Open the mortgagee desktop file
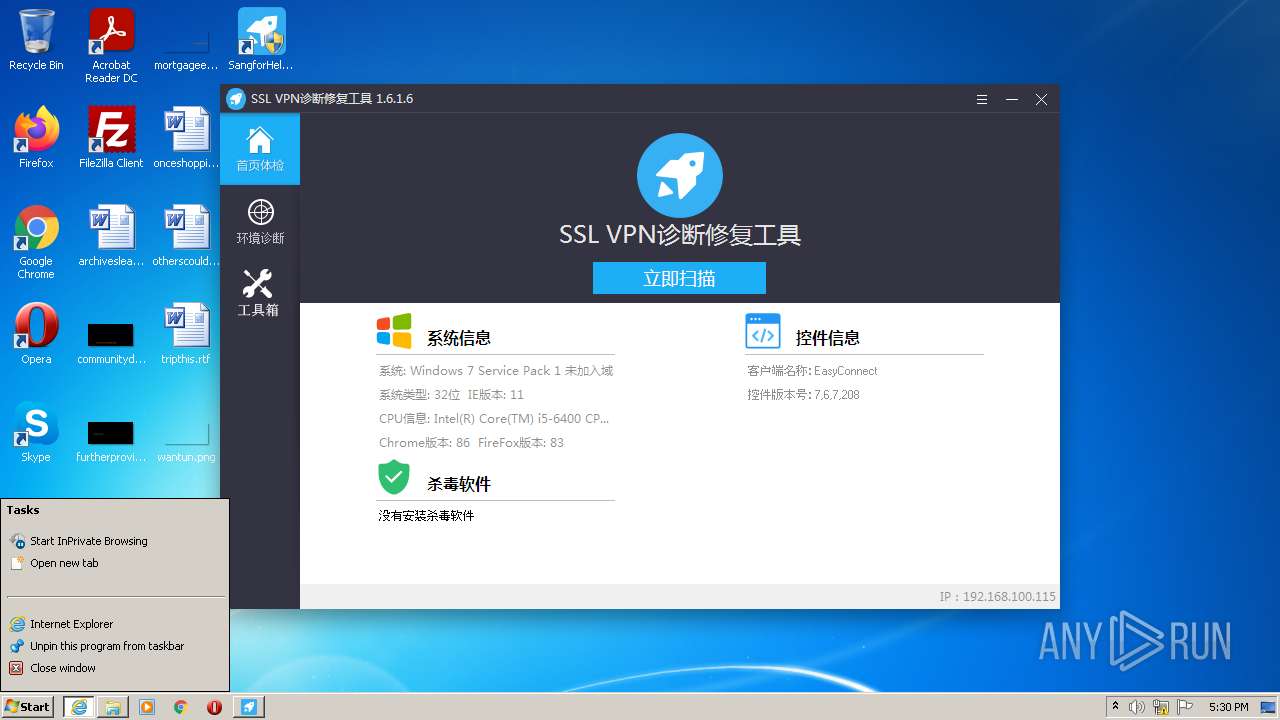1280x720 pixels. pos(186,48)
